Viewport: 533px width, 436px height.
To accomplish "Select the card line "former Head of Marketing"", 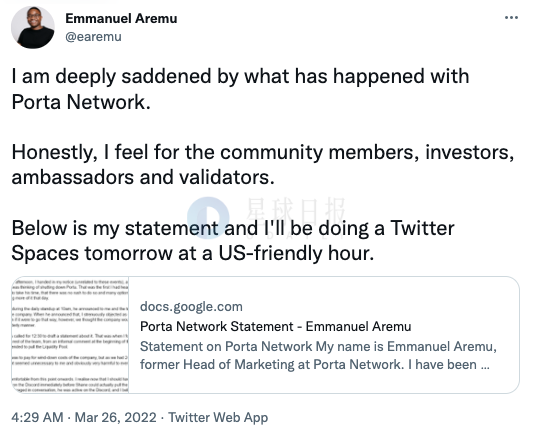I will tap(315, 364).
